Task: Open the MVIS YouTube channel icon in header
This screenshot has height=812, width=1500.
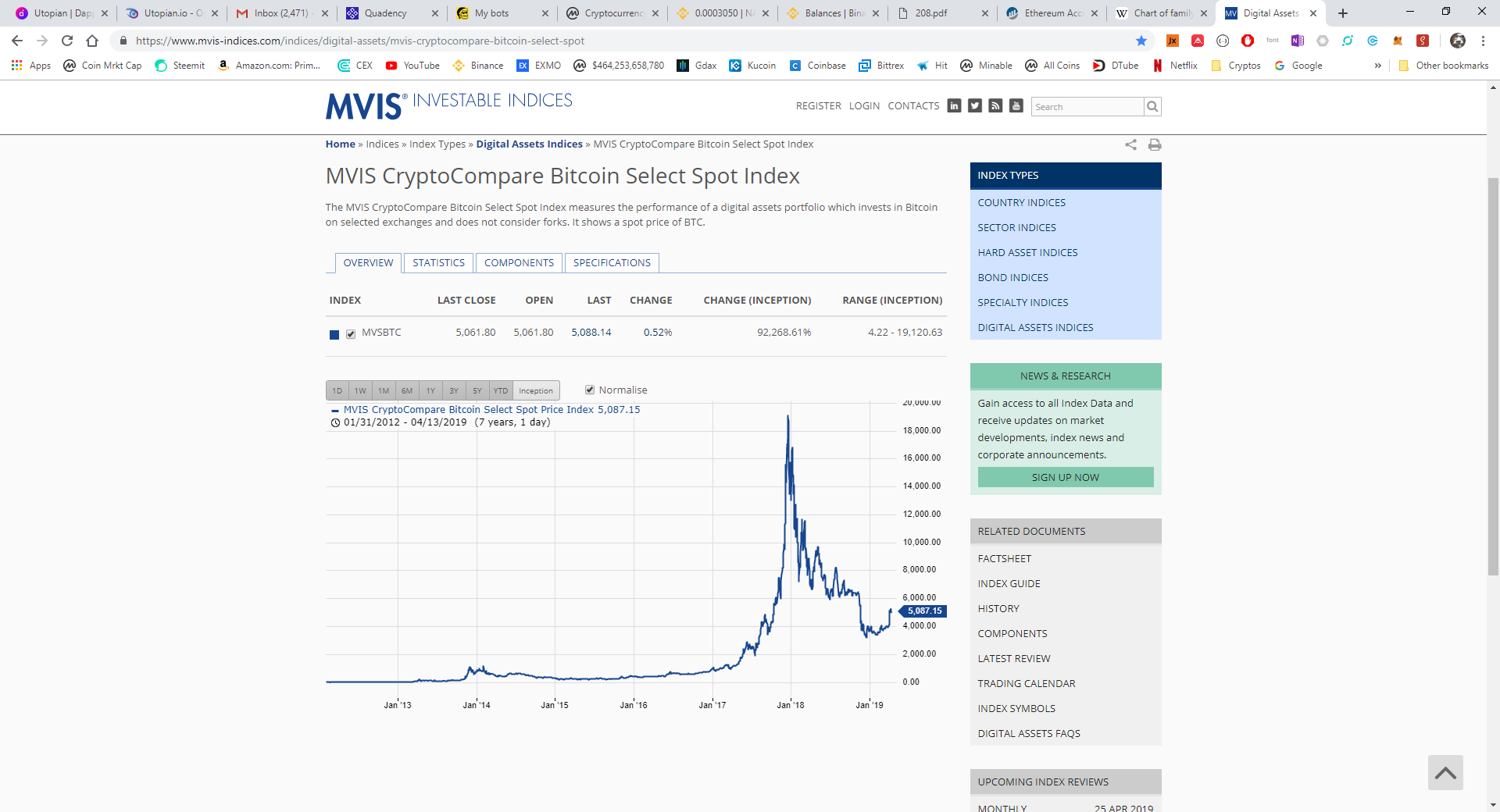Action: pyautogui.click(x=1016, y=105)
